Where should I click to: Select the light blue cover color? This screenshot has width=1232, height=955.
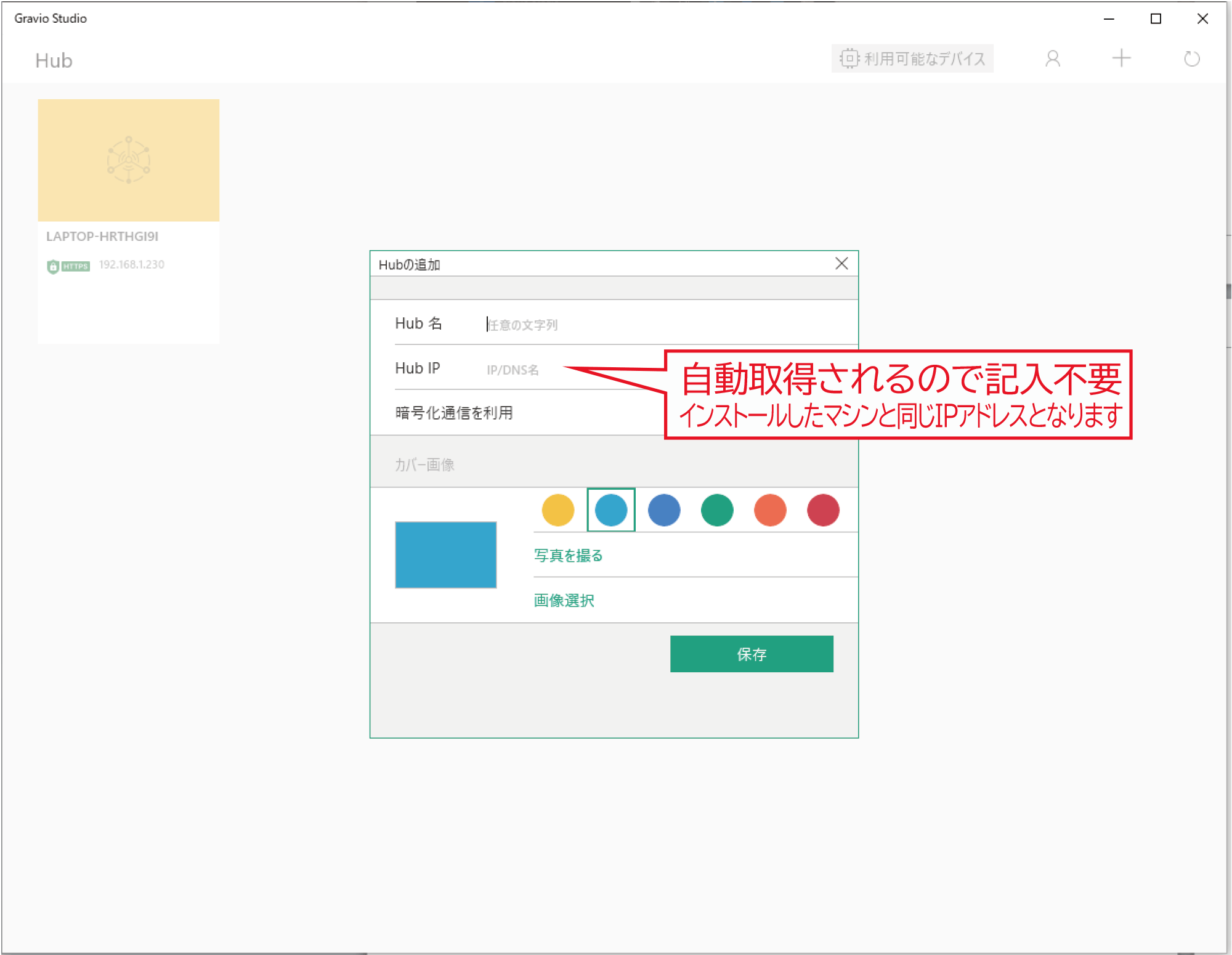tap(611, 510)
